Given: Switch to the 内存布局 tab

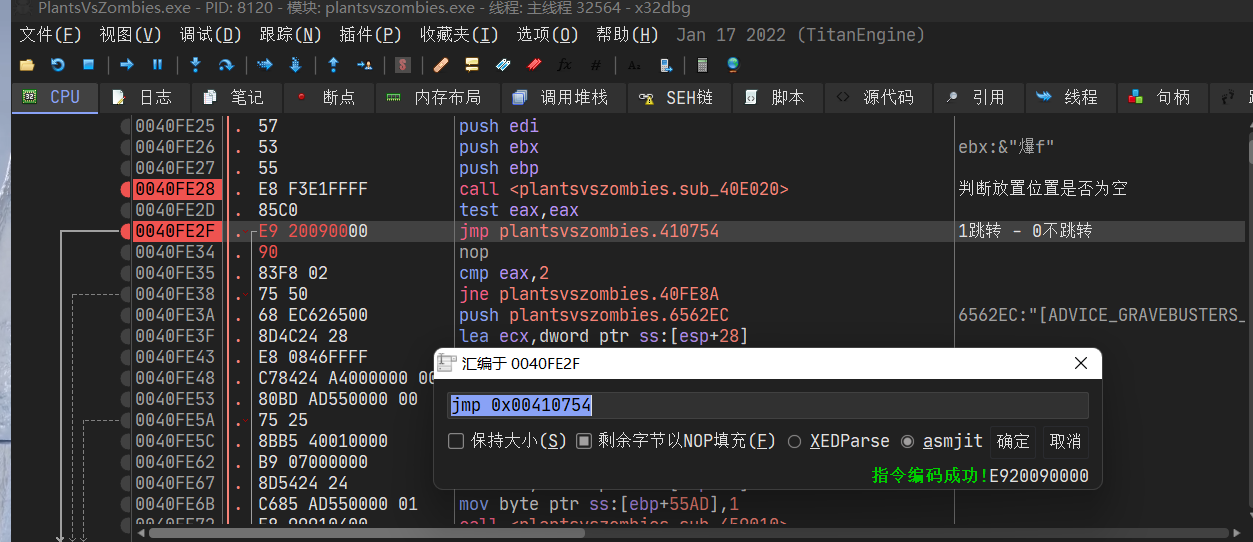Looking at the screenshot, I should click(434, 97).
